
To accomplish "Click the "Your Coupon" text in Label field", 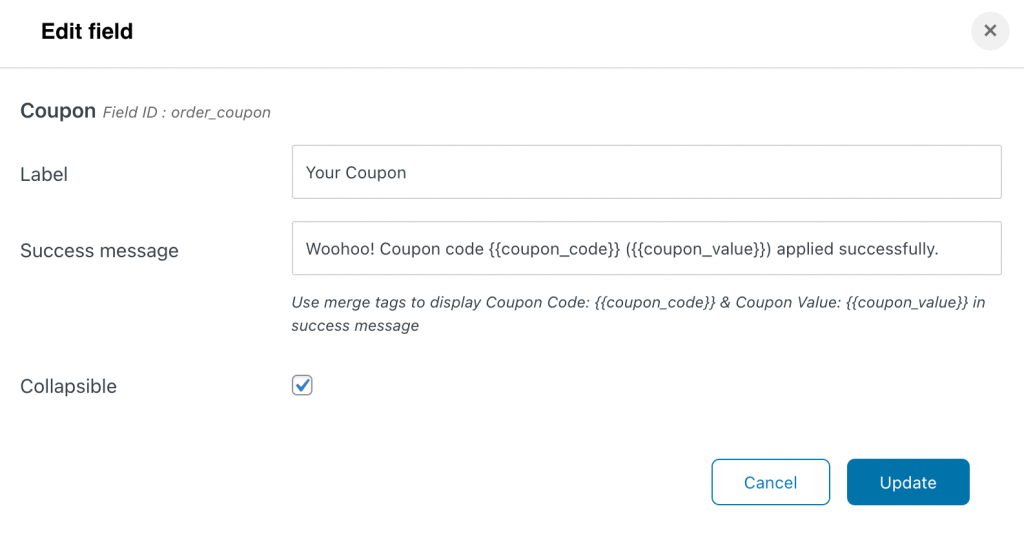I will pos(356,172).
